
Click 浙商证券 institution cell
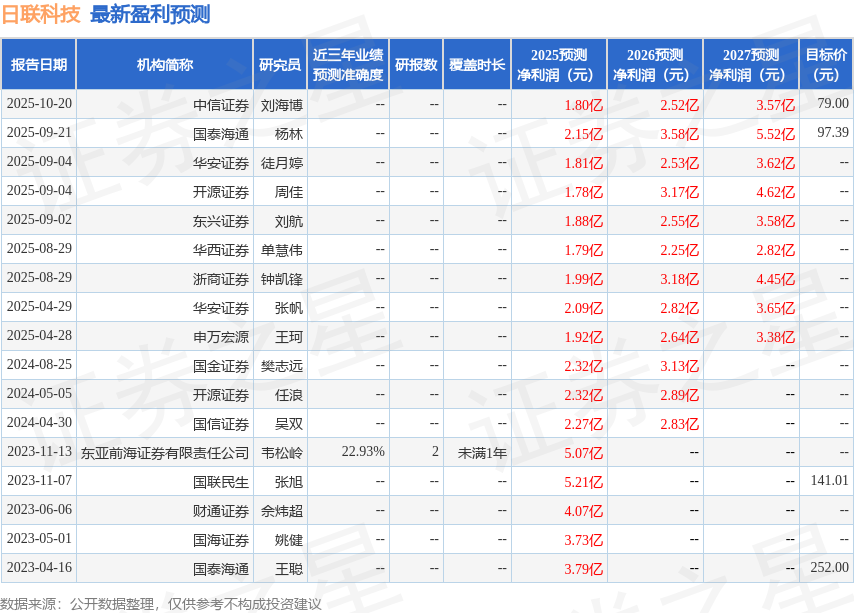pyautogui.click(x=221, y=279)
